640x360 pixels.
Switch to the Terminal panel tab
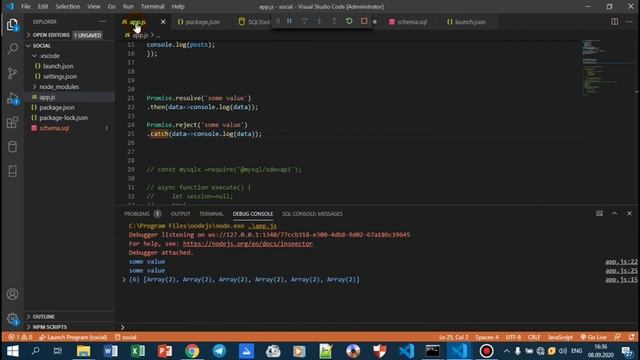[211, 214]
